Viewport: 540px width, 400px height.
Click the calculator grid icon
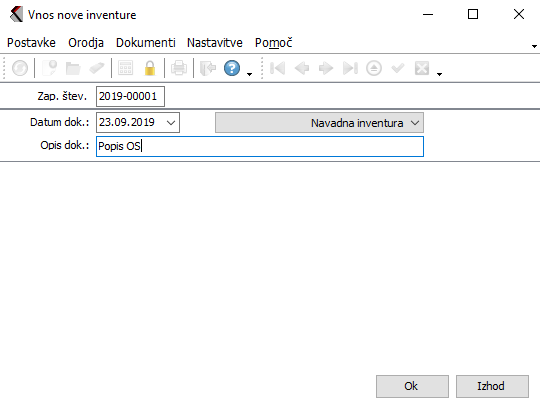pyautogui.click(x=125, y=68)
